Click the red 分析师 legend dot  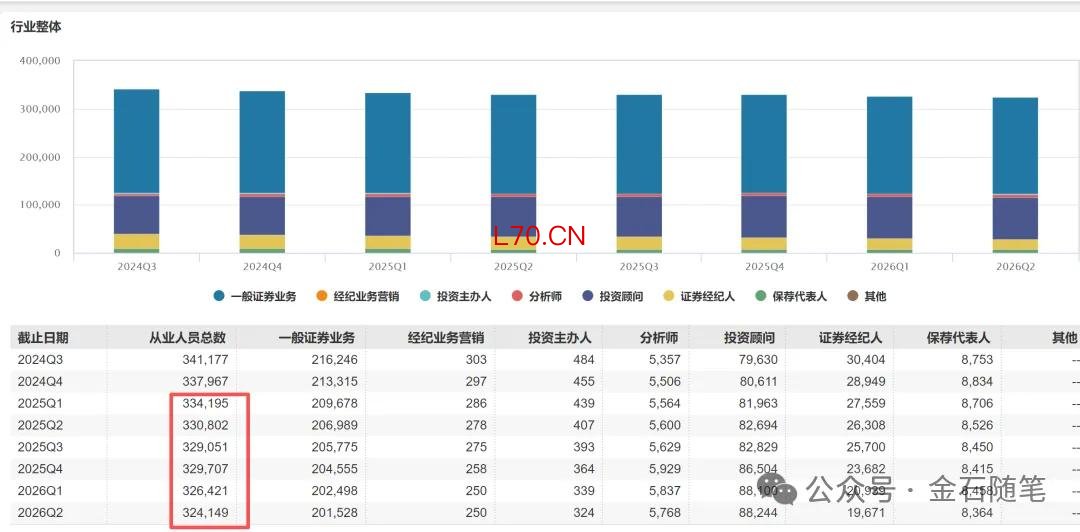(x=517, y=296)
